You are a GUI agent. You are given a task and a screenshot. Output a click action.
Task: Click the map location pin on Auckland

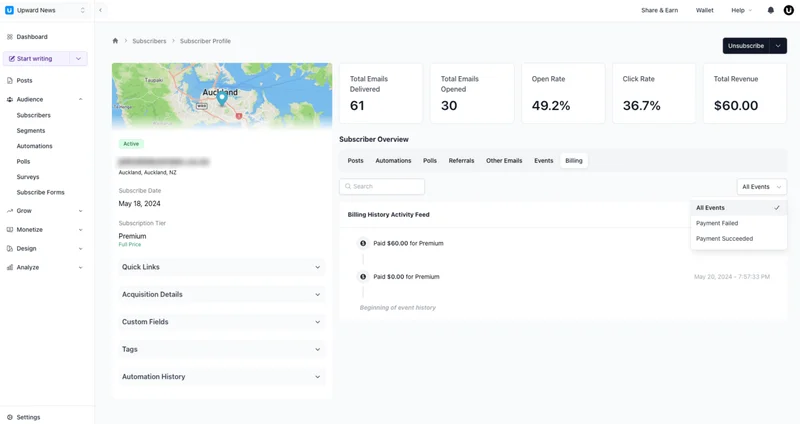pos(222,98)
